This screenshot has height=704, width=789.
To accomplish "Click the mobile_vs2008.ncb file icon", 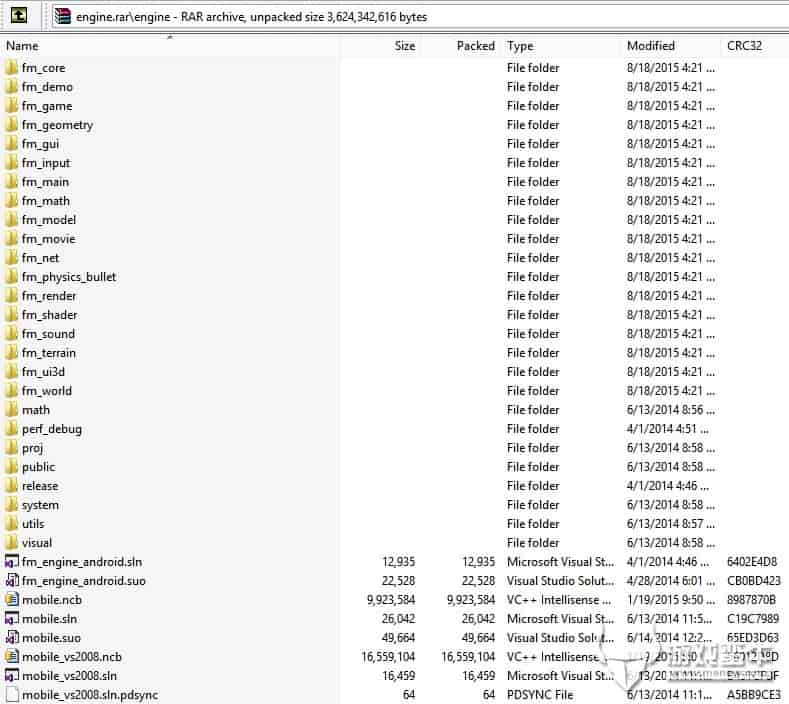I will pos(12,656).
